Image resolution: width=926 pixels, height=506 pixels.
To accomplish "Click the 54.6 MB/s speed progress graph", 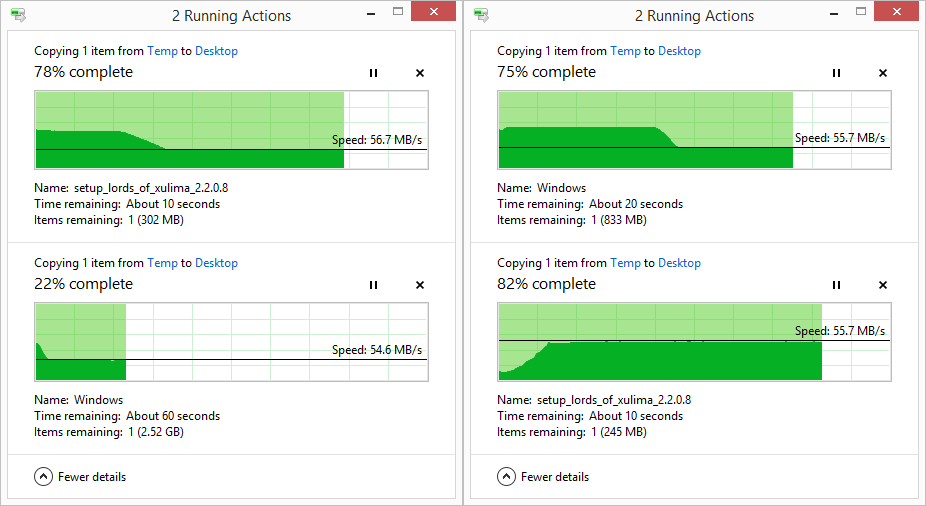I will point(232,342).
